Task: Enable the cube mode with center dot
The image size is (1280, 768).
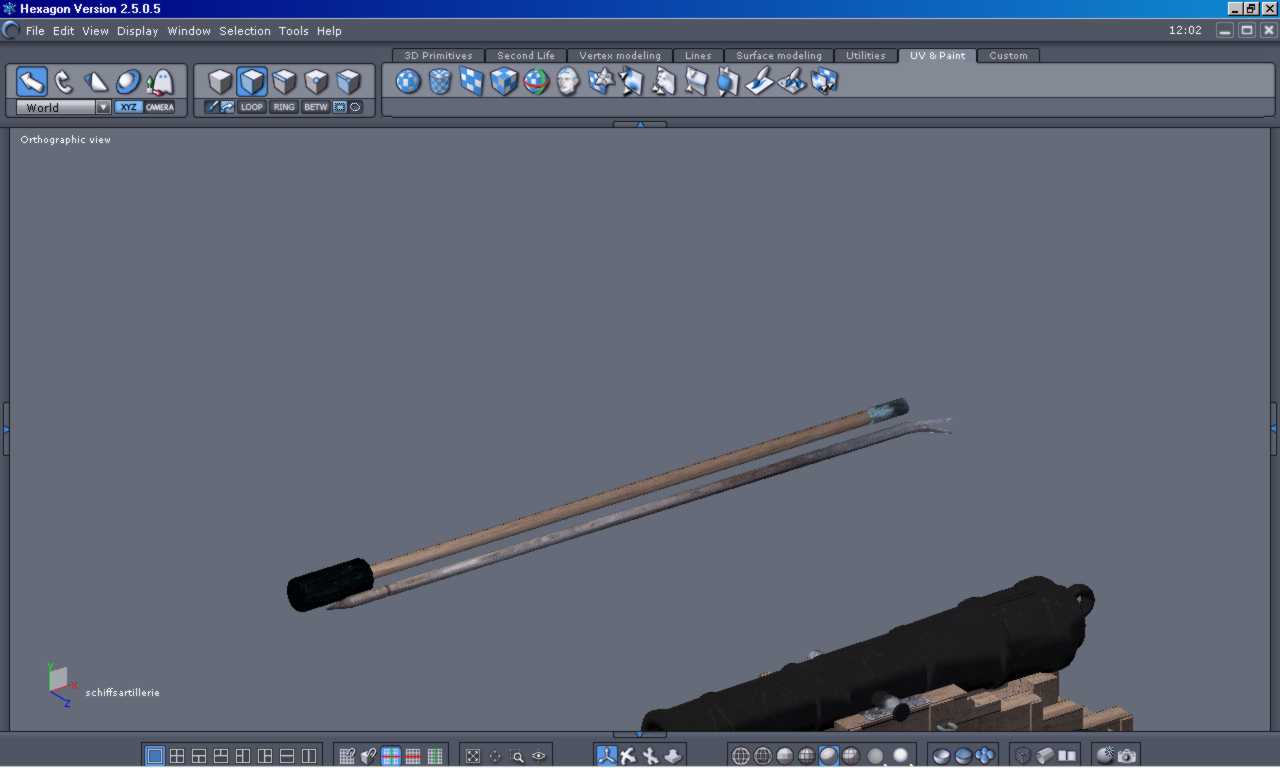Action: pos(316,81)
